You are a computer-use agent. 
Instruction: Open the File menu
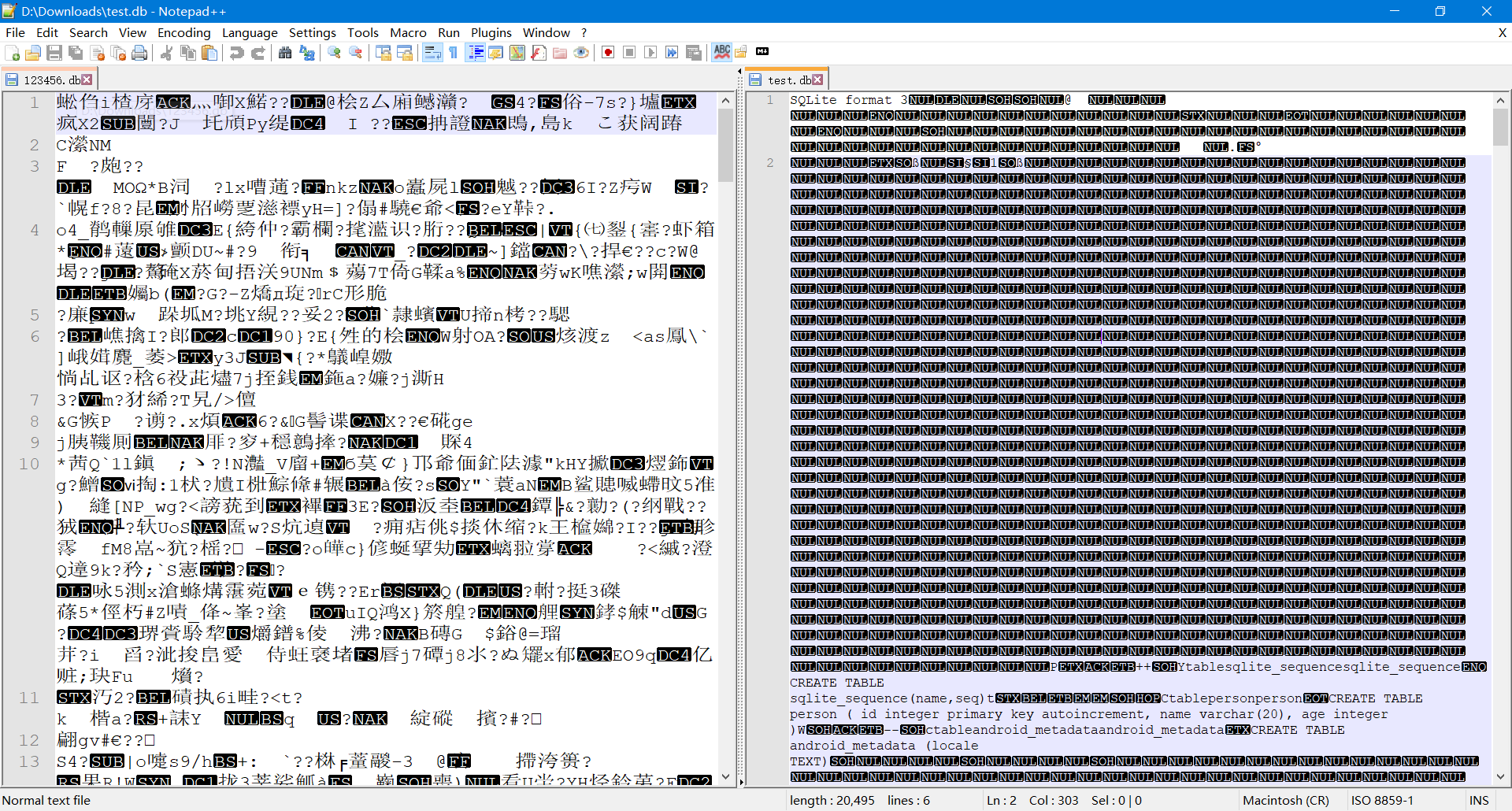pos(15,32)
